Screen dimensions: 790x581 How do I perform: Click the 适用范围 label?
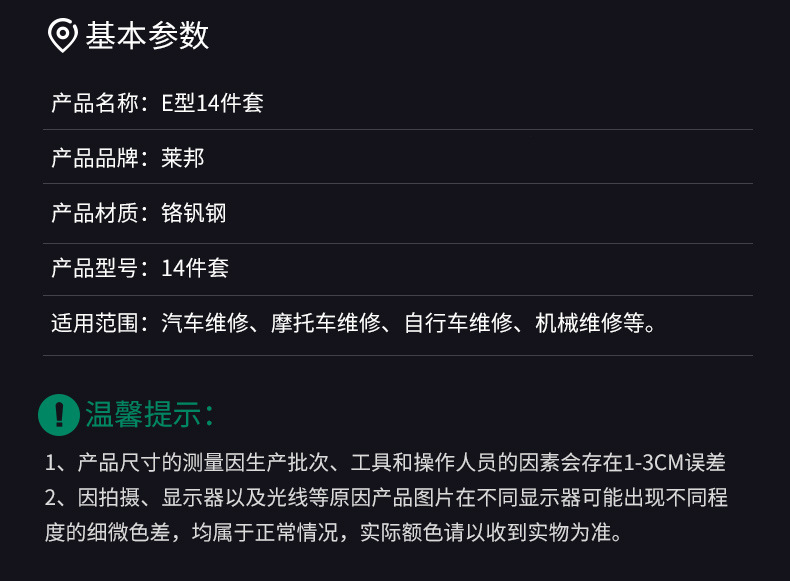[95, 323]
